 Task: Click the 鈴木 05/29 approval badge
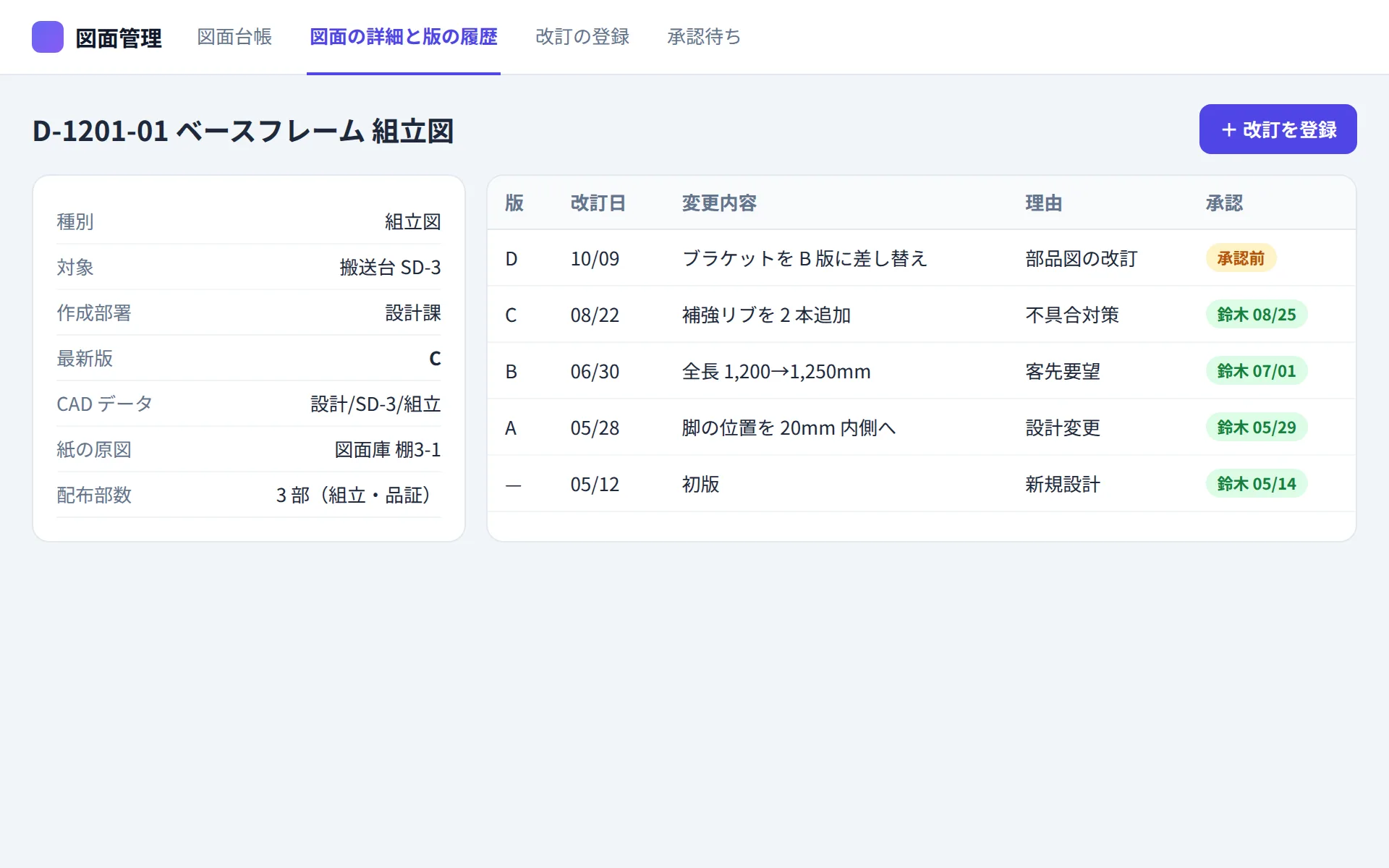click(1256, 427)
